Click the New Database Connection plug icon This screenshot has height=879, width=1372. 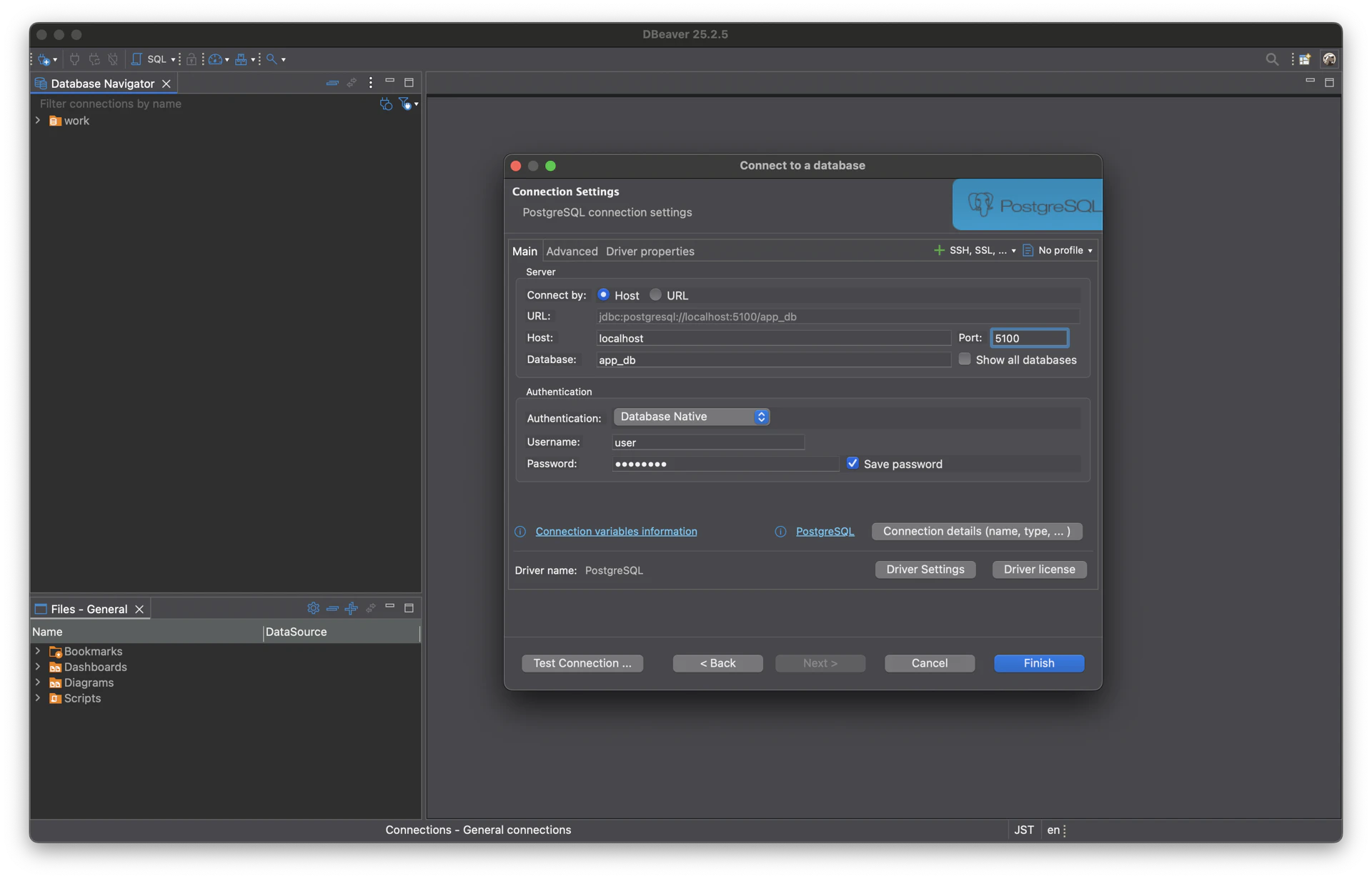pos(44,59)
